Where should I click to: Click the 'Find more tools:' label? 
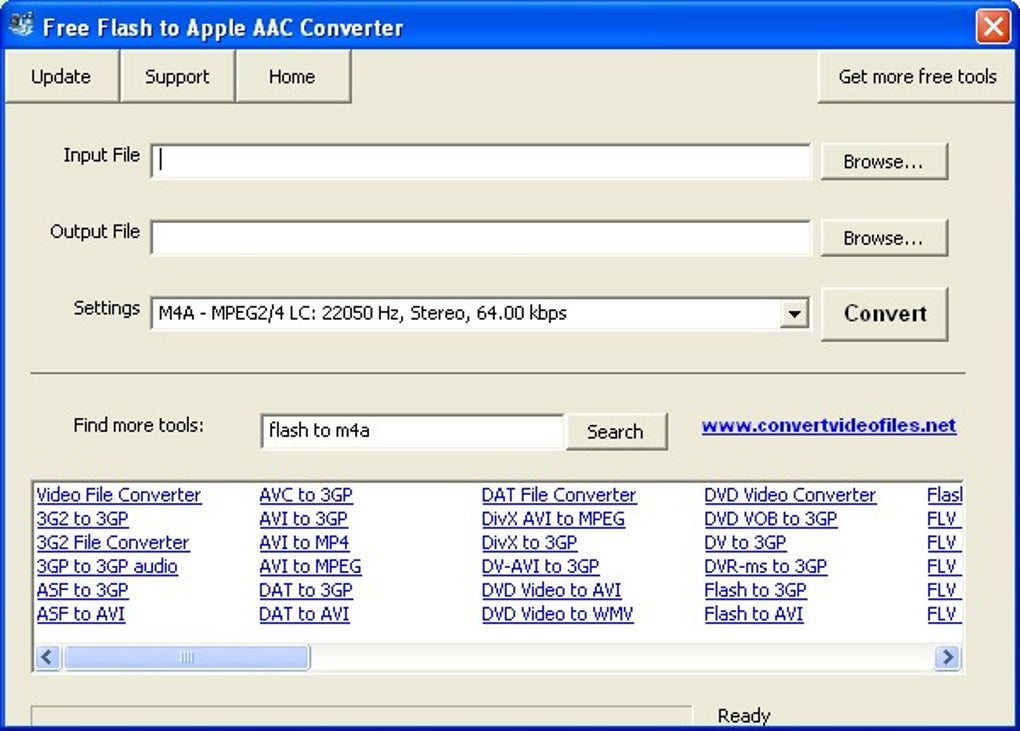(139, 425)
